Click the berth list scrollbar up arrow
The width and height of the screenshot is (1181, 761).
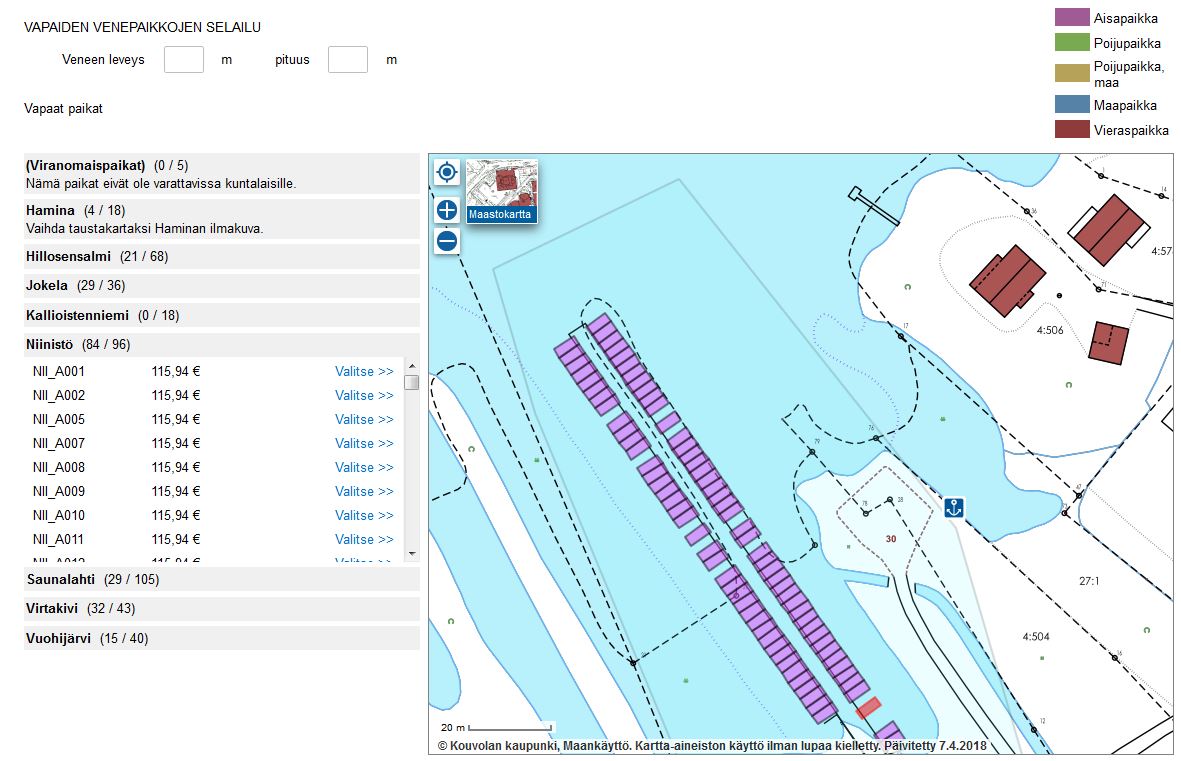tap(412, 366)
